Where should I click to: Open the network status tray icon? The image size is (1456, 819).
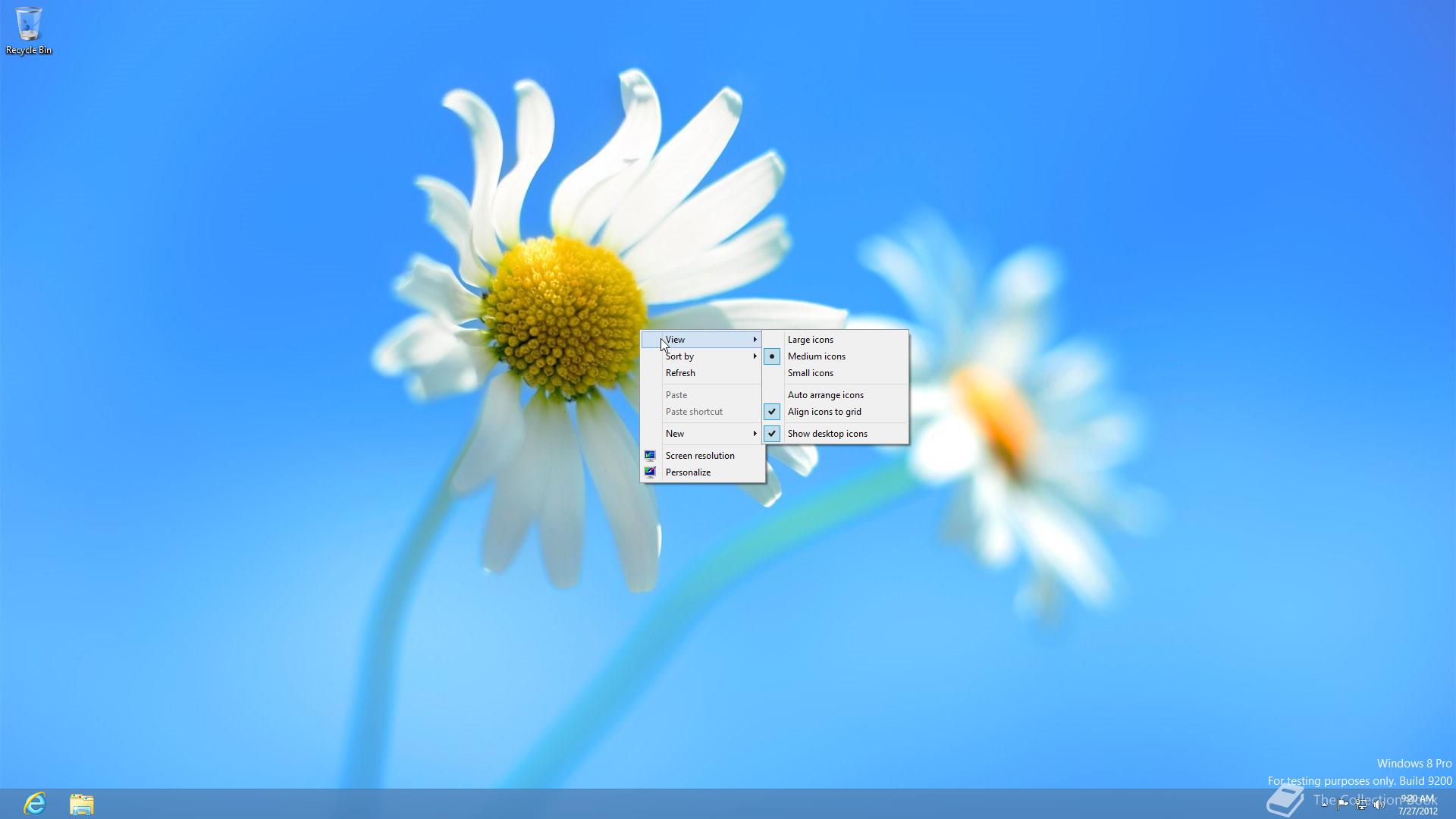click(x=1361, y=805)
